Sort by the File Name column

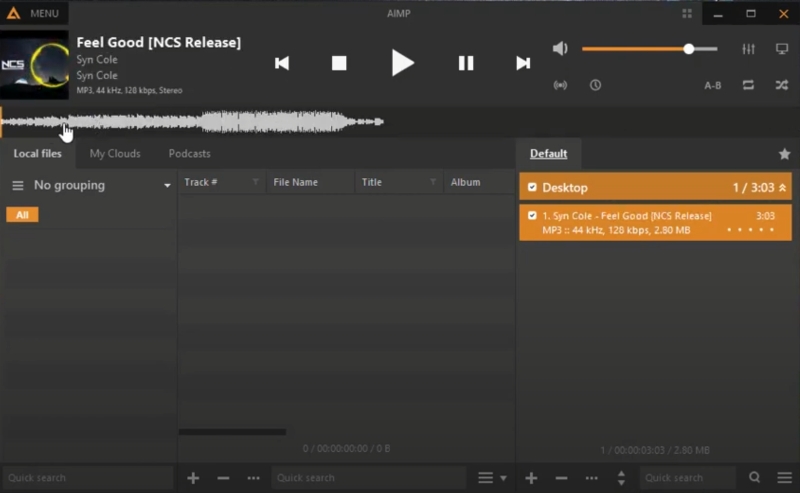[295, 182]
